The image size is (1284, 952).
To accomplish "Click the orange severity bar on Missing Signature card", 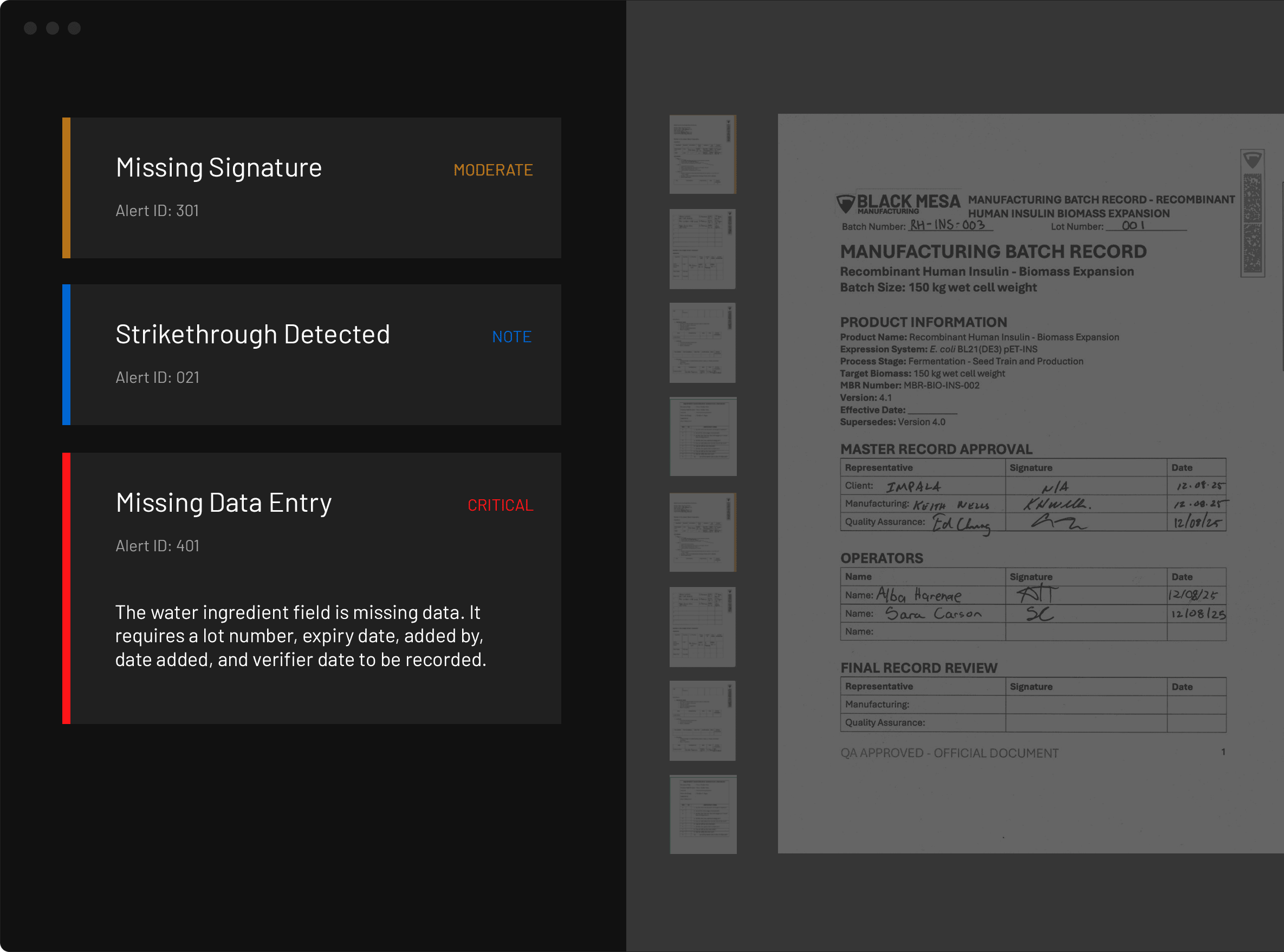I will point(65,187).
